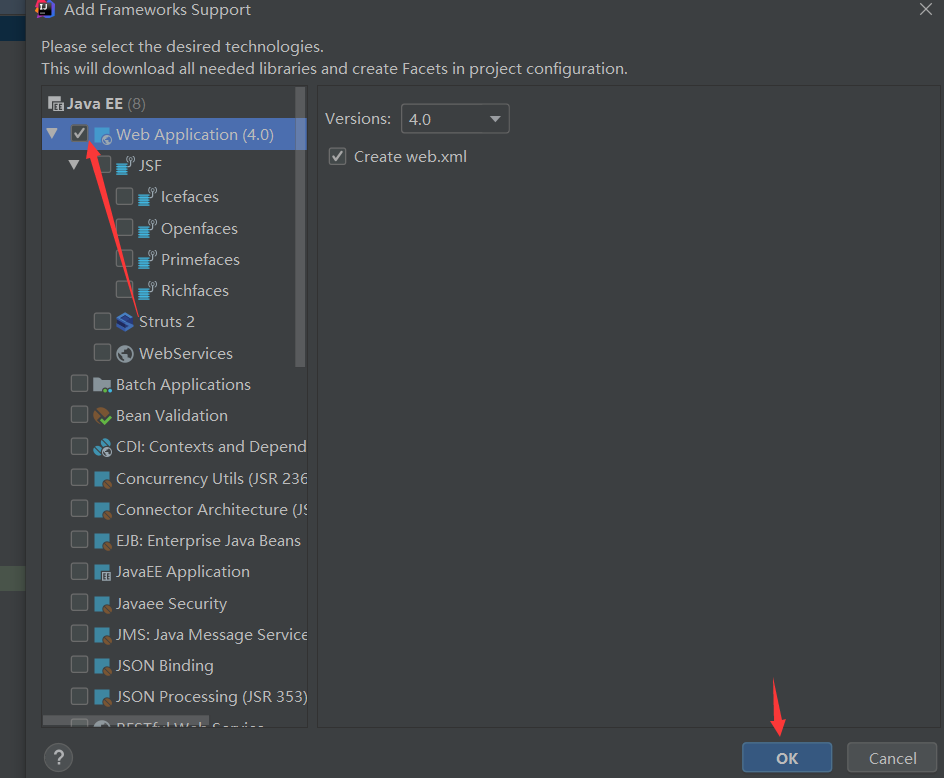Click the JSF framework icon
Screen dimensions: 944x778
click(x=125, y=166)
